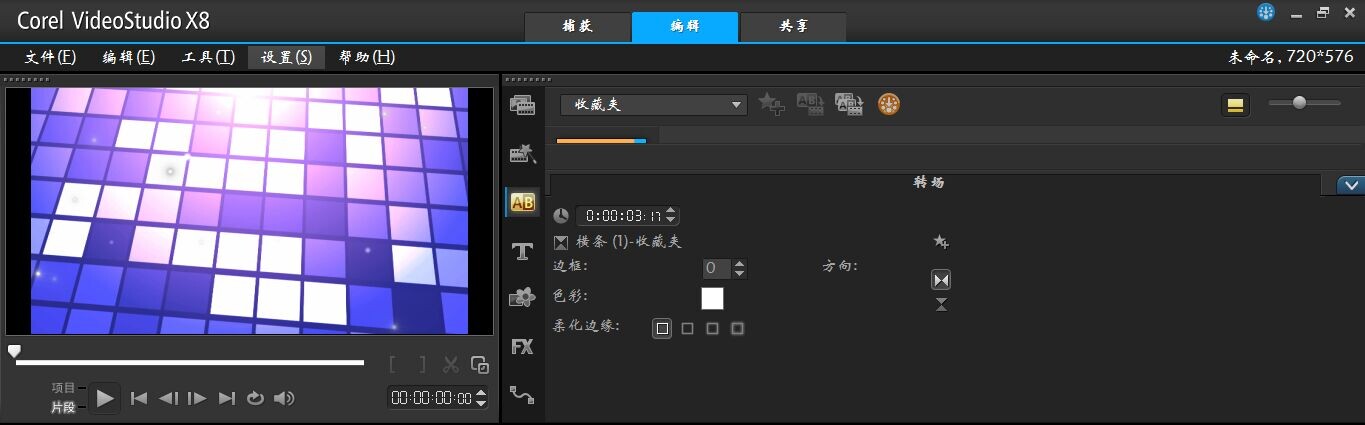Open the FX filter library

522,347
